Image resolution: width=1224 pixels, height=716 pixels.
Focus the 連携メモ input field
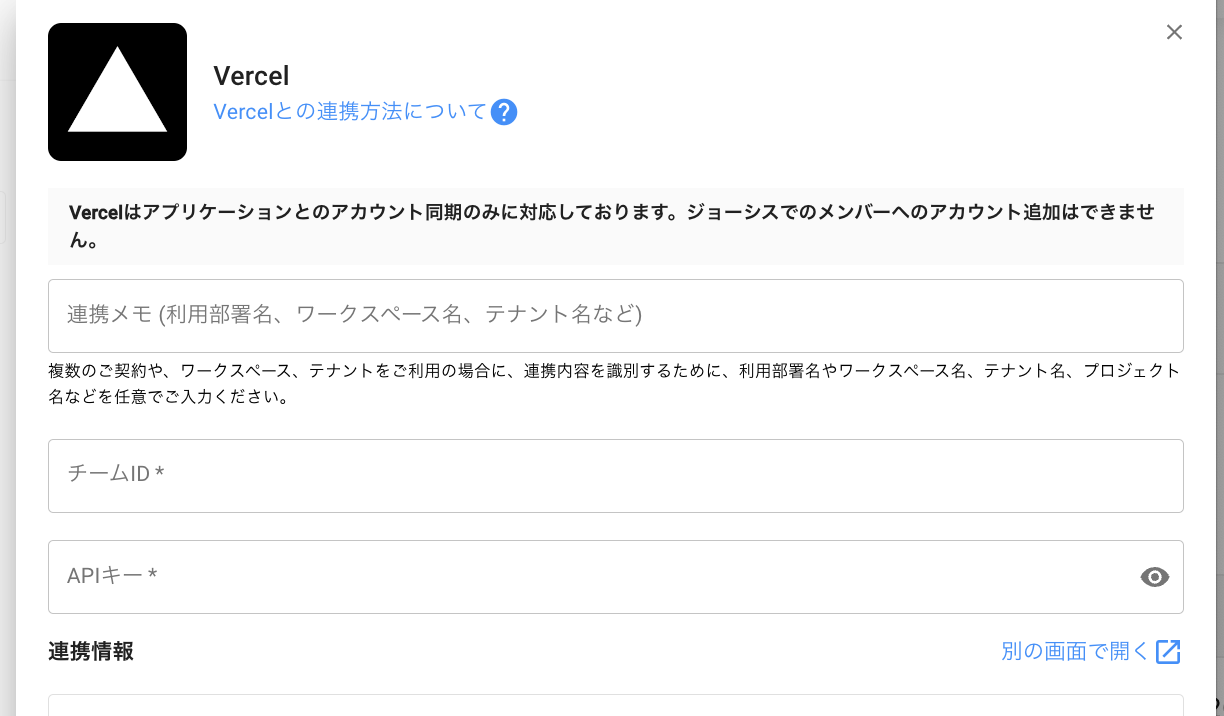pos(615,316)
